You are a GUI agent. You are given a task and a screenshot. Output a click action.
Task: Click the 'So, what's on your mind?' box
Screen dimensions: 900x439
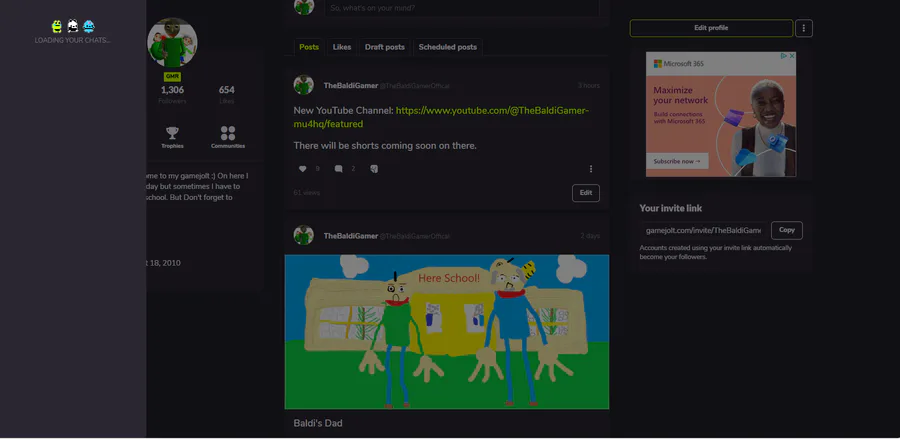coord(461,8)
